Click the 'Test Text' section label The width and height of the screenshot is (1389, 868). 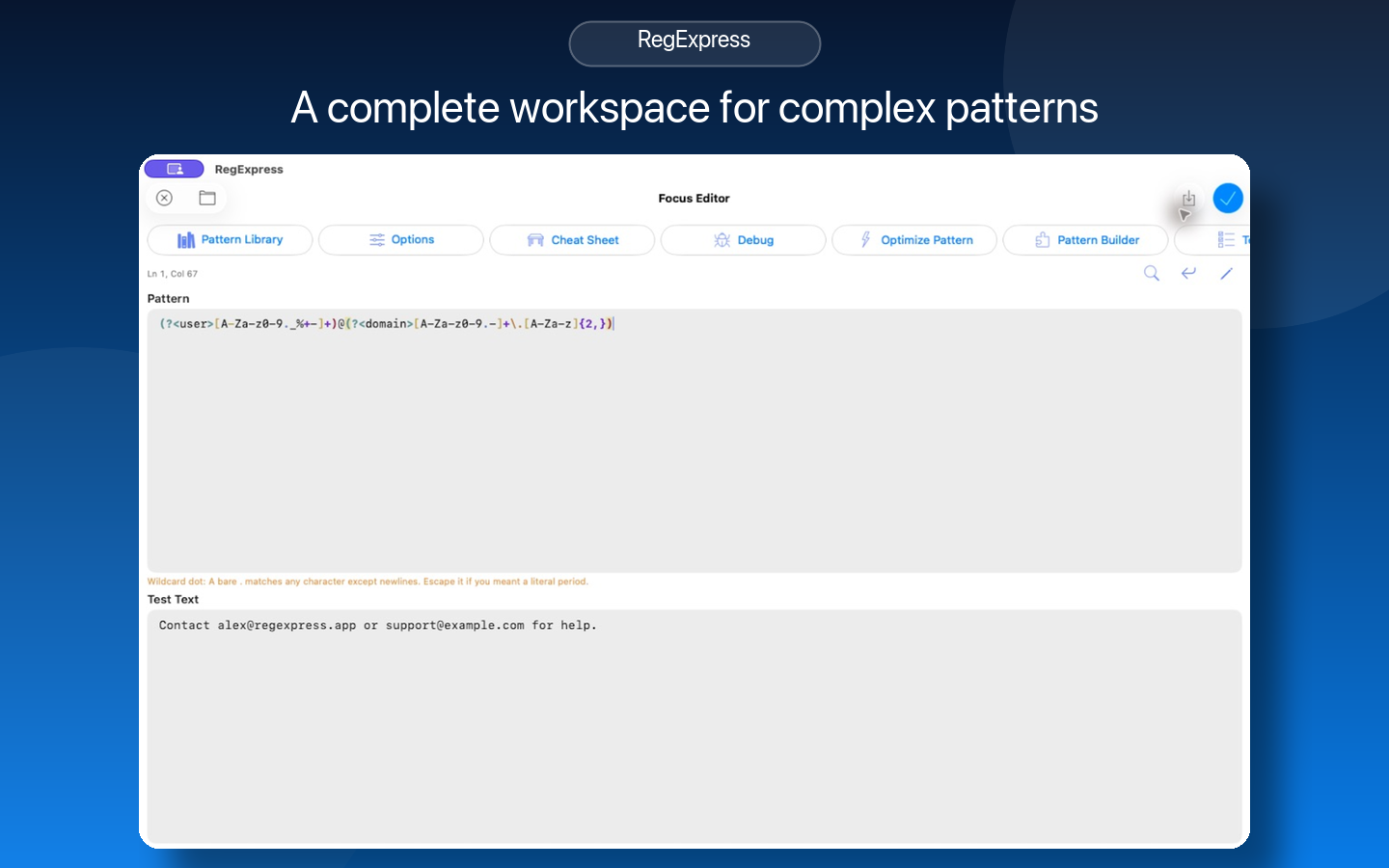174,600
